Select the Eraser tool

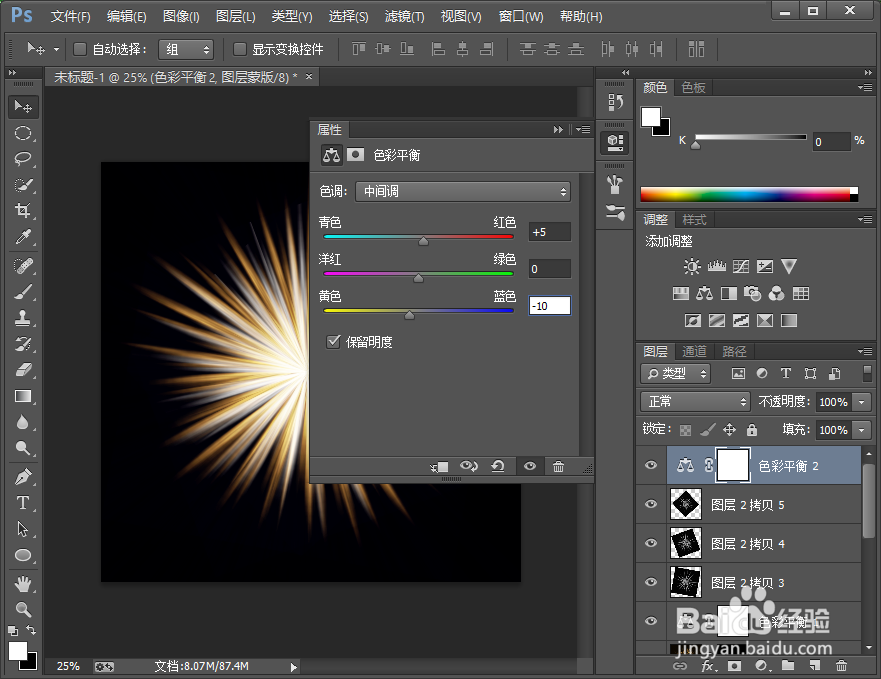click(23, 370)
